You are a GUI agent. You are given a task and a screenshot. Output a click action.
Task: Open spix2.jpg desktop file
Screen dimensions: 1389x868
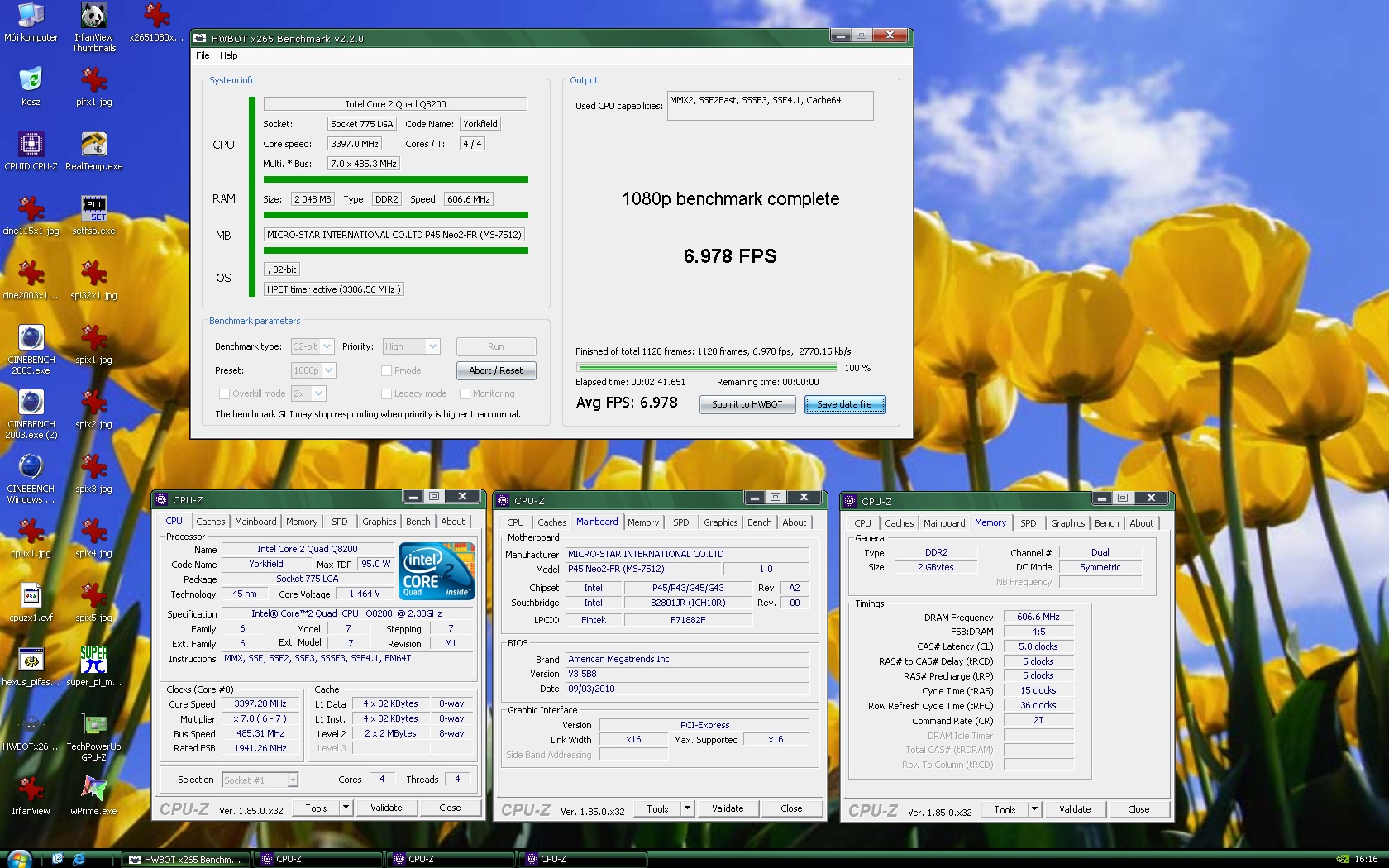click(x=93, y=409)
